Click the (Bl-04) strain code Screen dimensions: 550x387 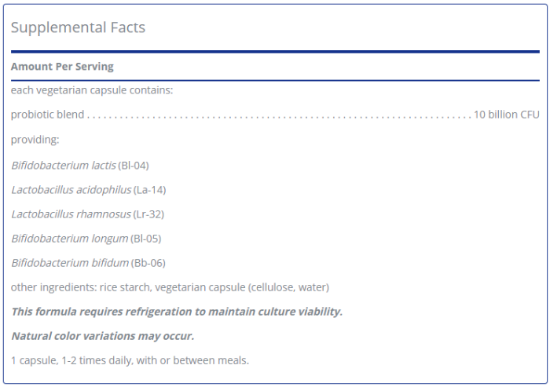click(x=133, y=165)
